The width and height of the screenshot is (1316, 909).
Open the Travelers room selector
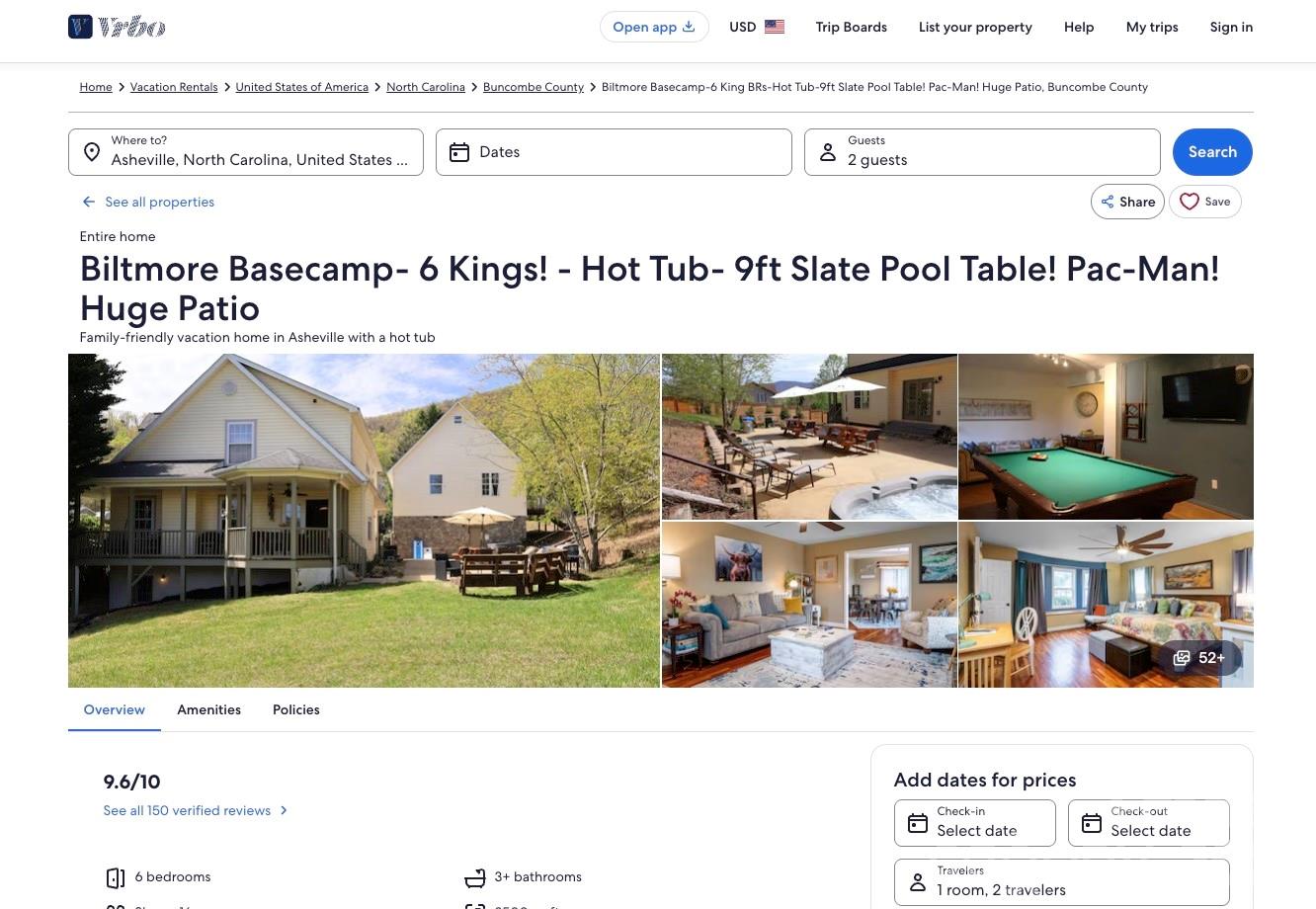tap(1061, 881)
